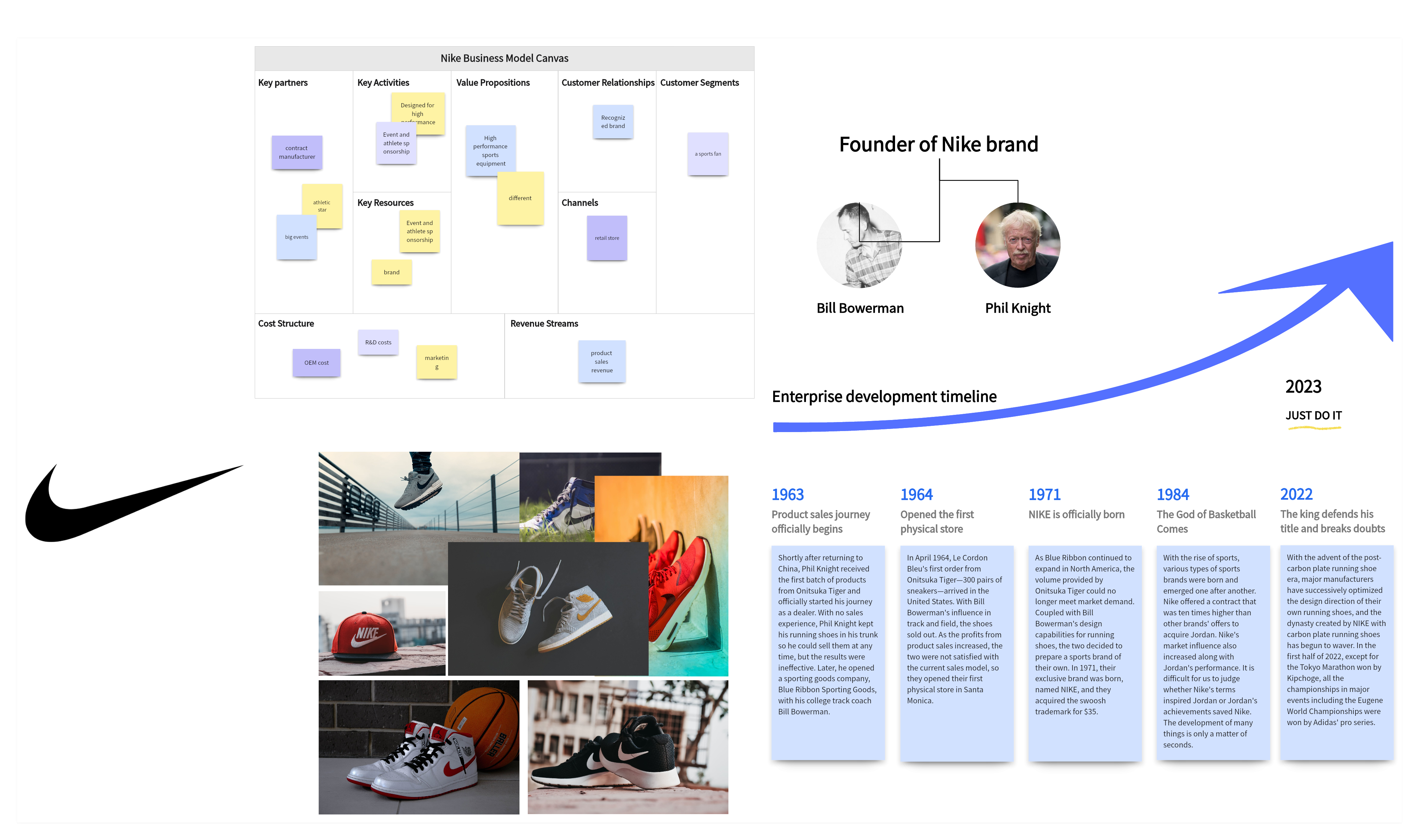1419x840 pixels.
Task: Click the 1964 timeline year
Action: pos(916,495)
